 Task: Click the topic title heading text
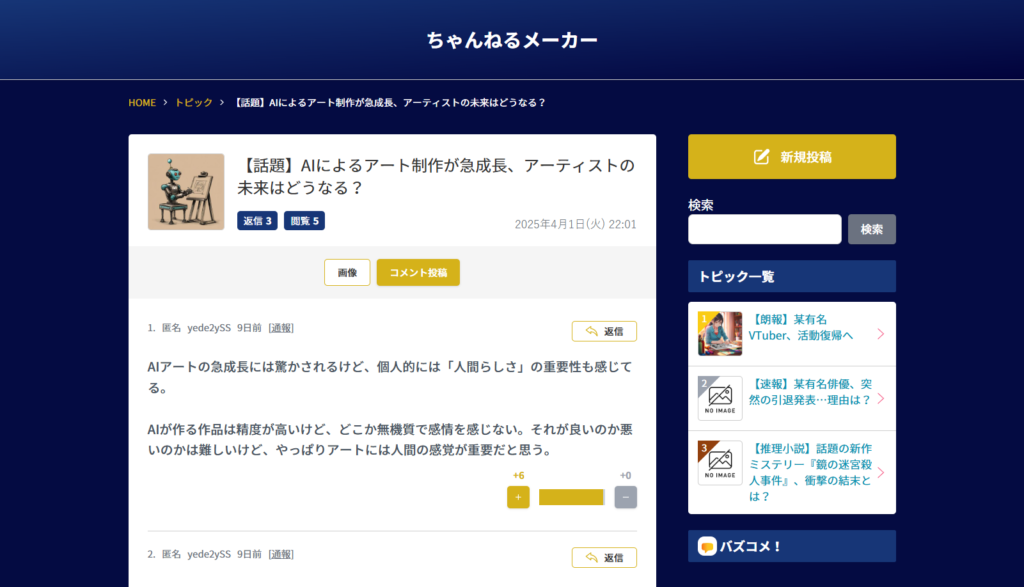pos(436,176)
